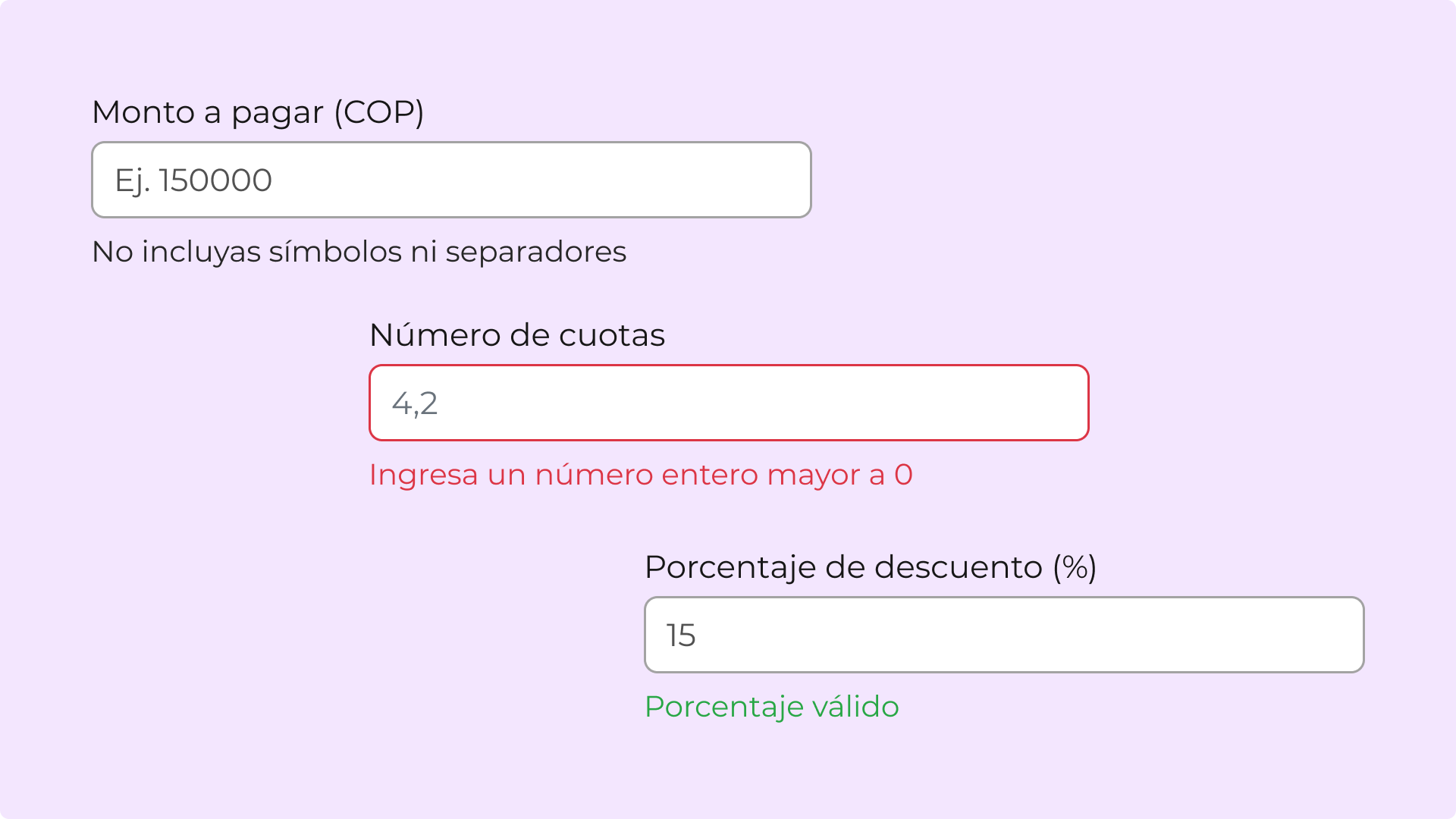Viewport: 1456px width, 819px height.
Task: Place cursor on the "15" value
Action: click(x=681, y=635)
